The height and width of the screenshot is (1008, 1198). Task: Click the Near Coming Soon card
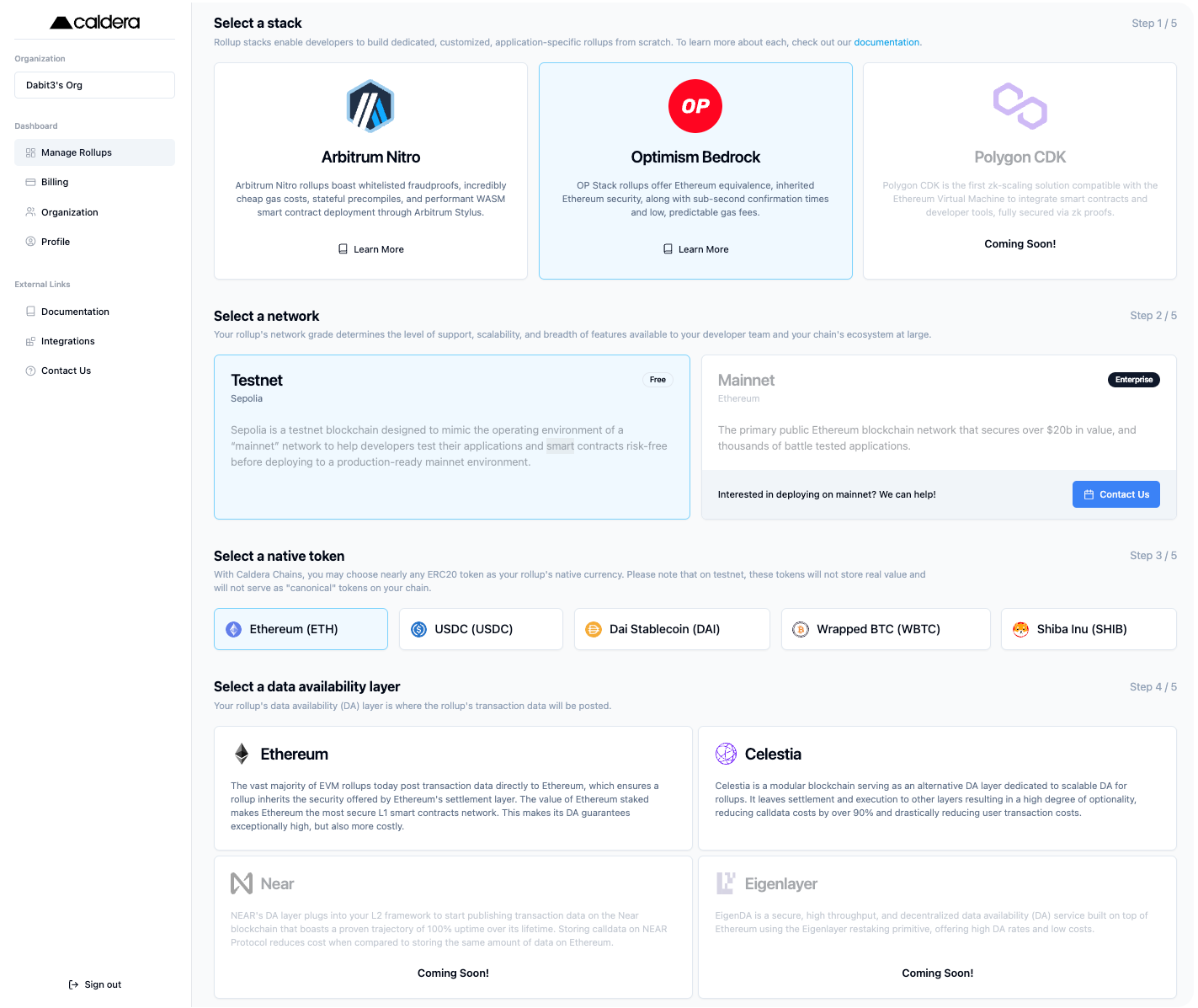coord(453,927)
